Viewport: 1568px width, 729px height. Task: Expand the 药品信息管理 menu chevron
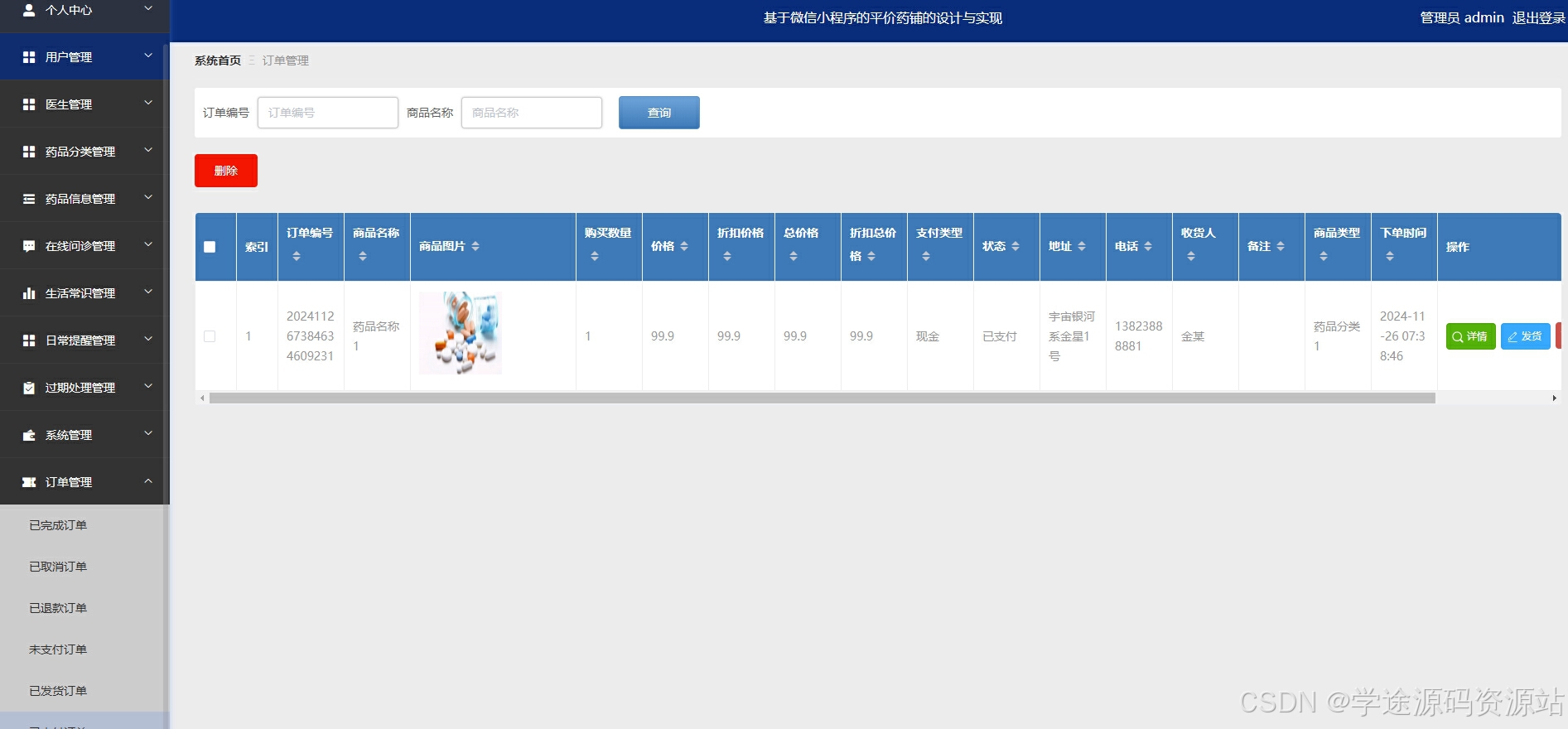coord(148,197)
